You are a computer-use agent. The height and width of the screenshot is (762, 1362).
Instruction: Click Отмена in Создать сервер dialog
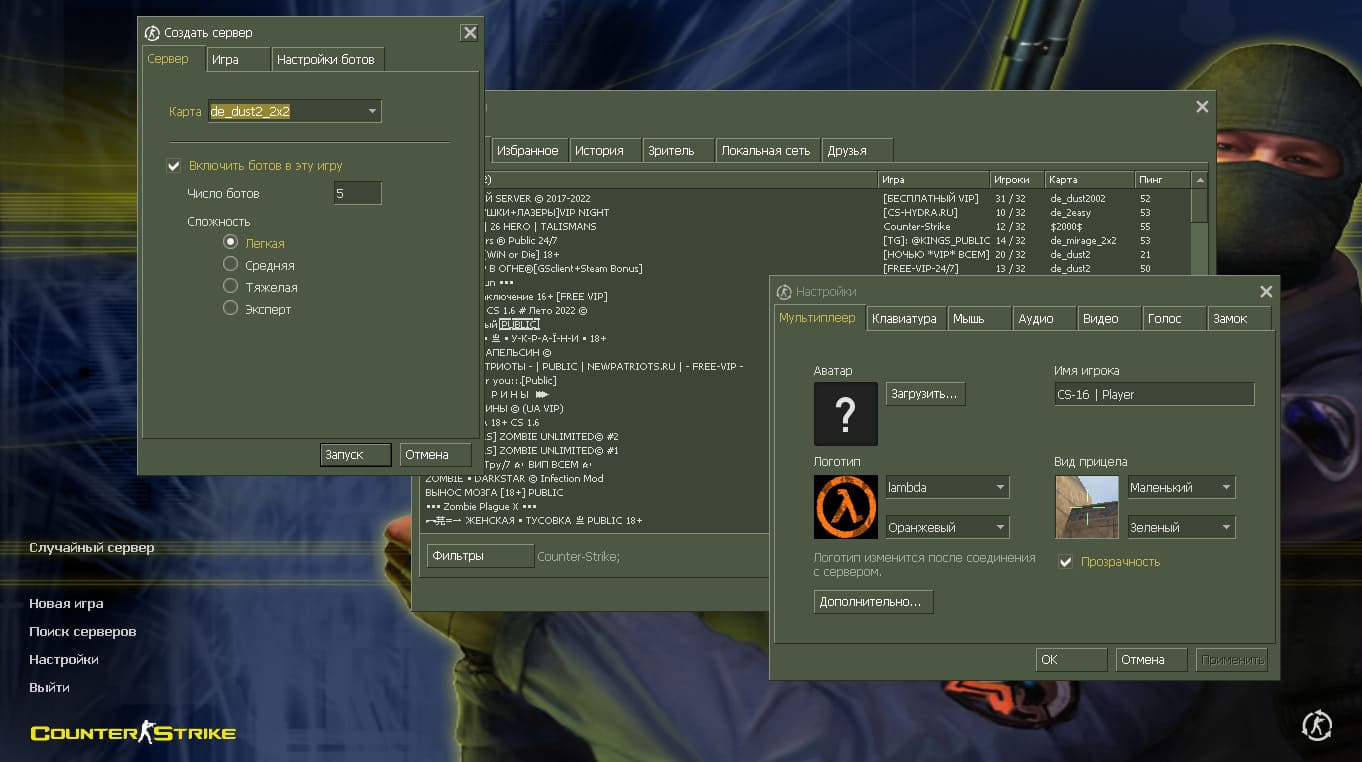click(436, 454)
